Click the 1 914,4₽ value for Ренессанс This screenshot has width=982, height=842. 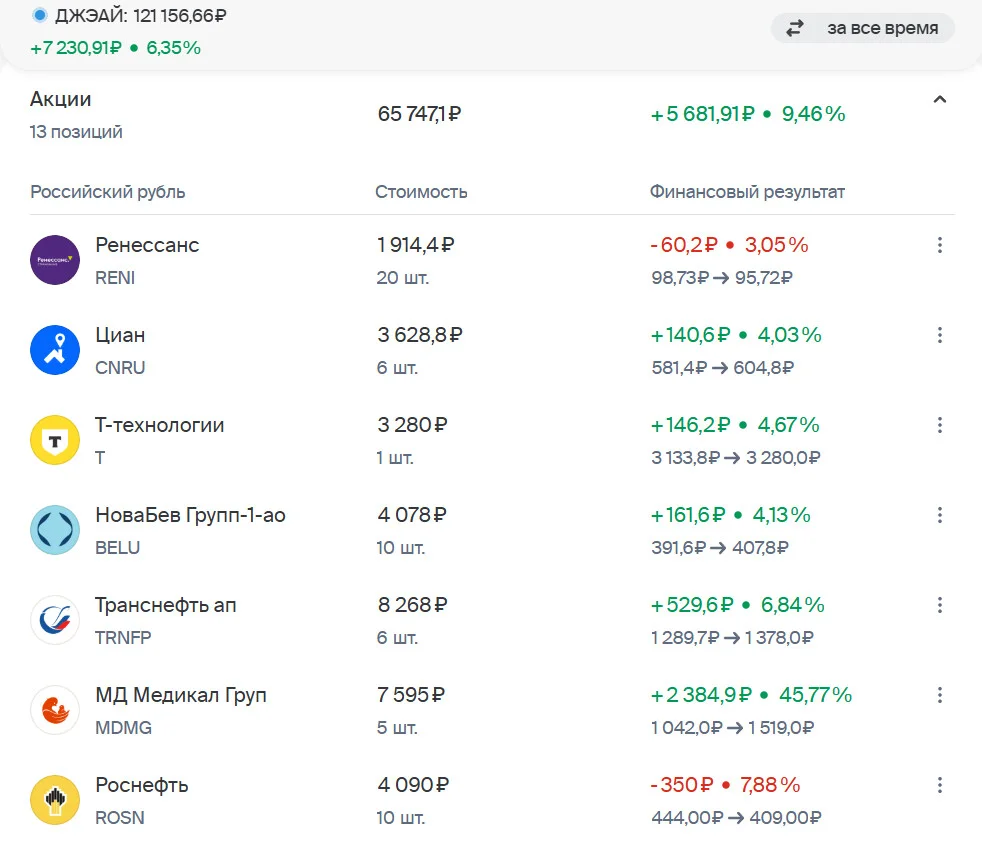416,245
